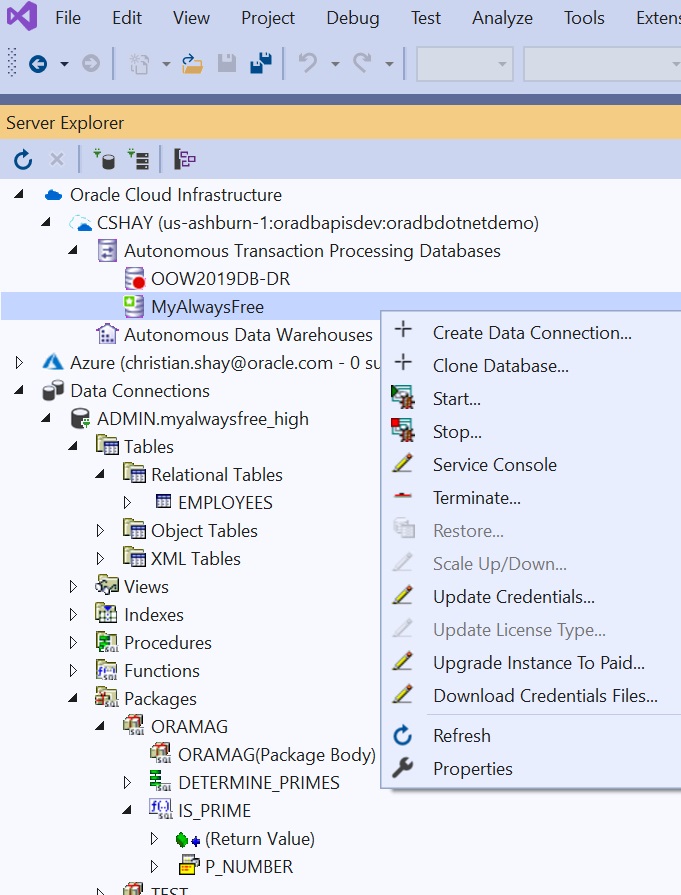681x895 pixels.
Task: Select the P_NUMBER parameter item
Action: pyautogui.click(x=249, y=866)
